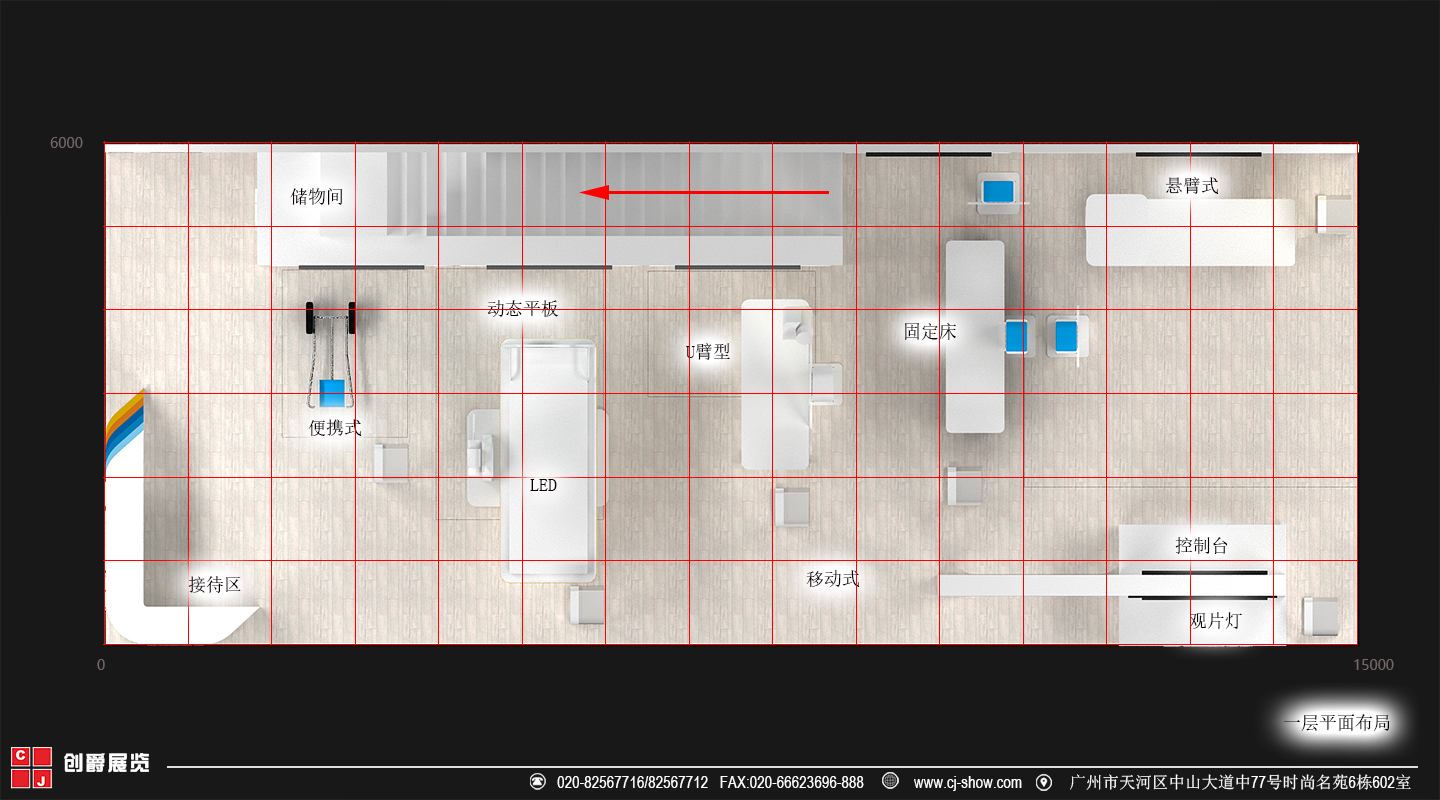This screenshot has width=1440, height=800.
Task: Click the LED label on the bed
Action: tap(543, 485)
